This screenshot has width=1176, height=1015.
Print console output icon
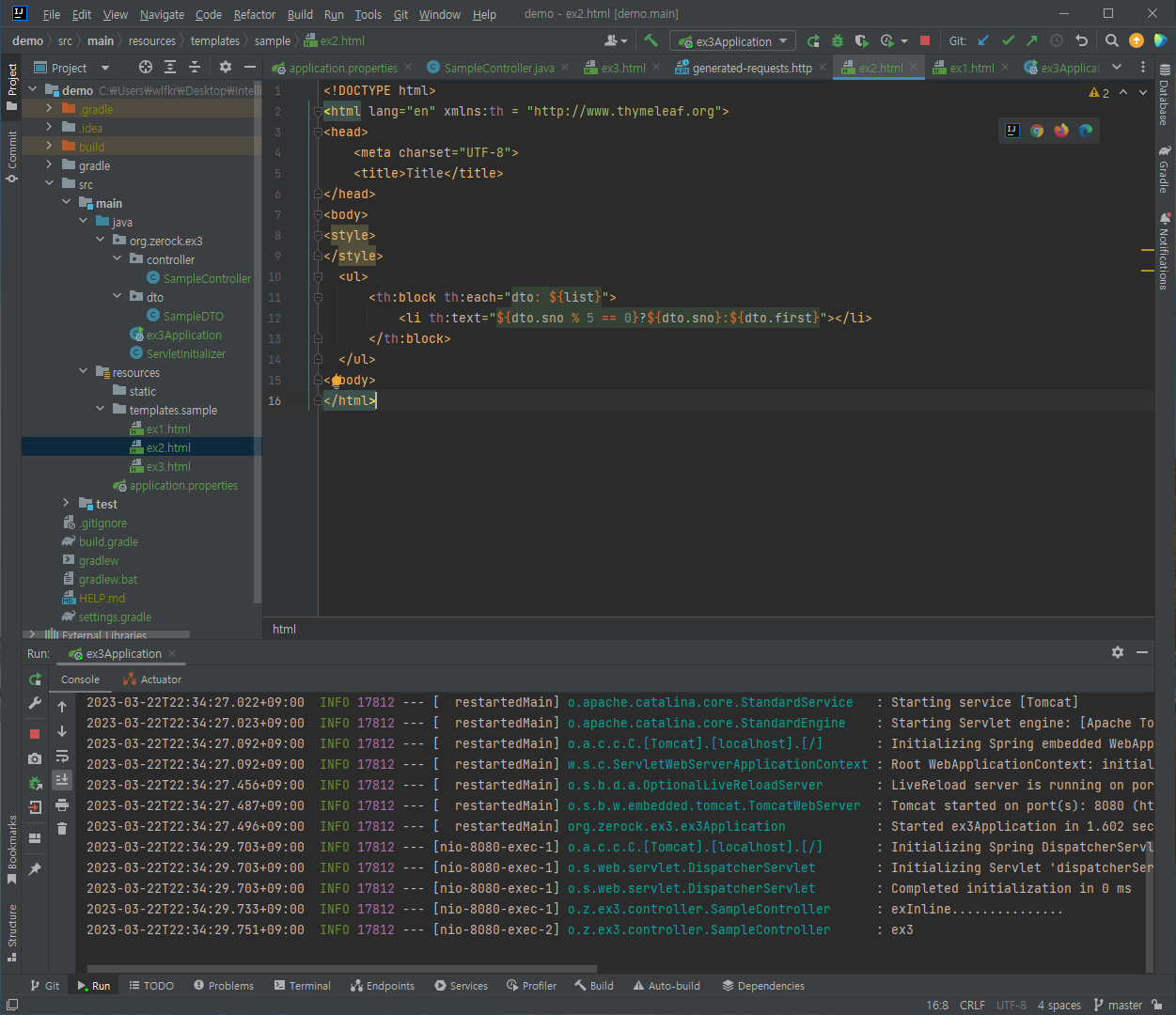click(x=62, y=804)
